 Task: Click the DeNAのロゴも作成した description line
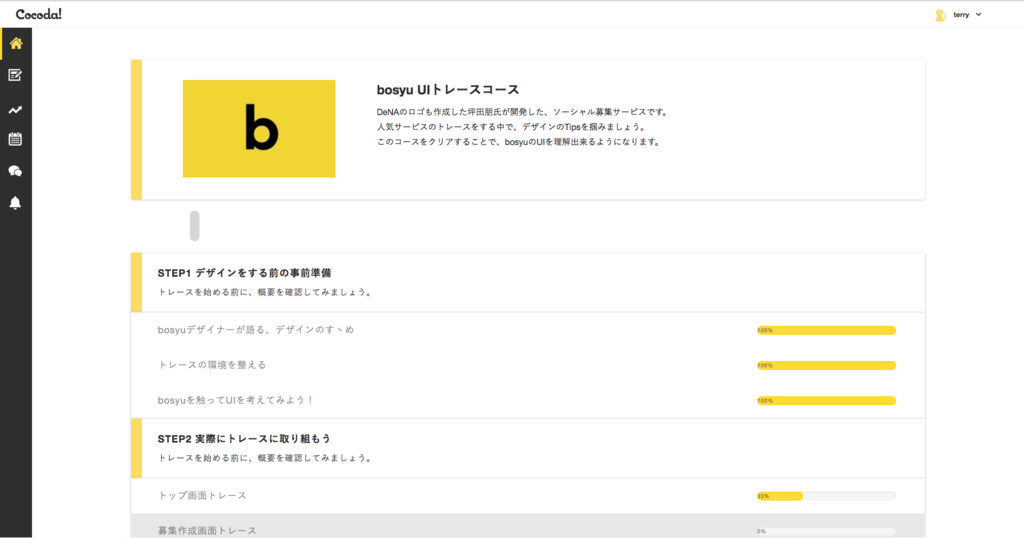pyautogui.click(x=524, y=112)
